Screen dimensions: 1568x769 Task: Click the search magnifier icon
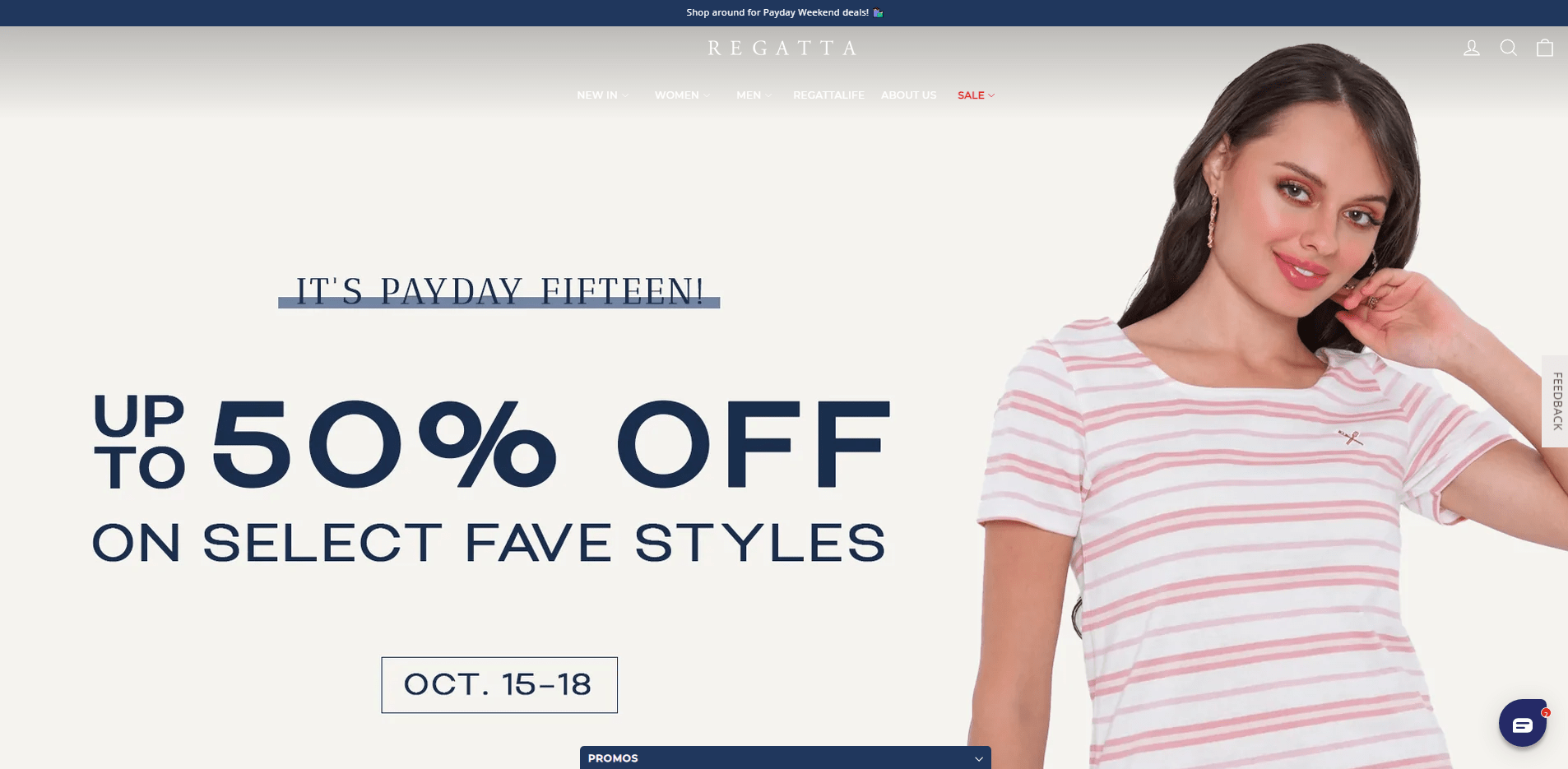pos(1508,49)
